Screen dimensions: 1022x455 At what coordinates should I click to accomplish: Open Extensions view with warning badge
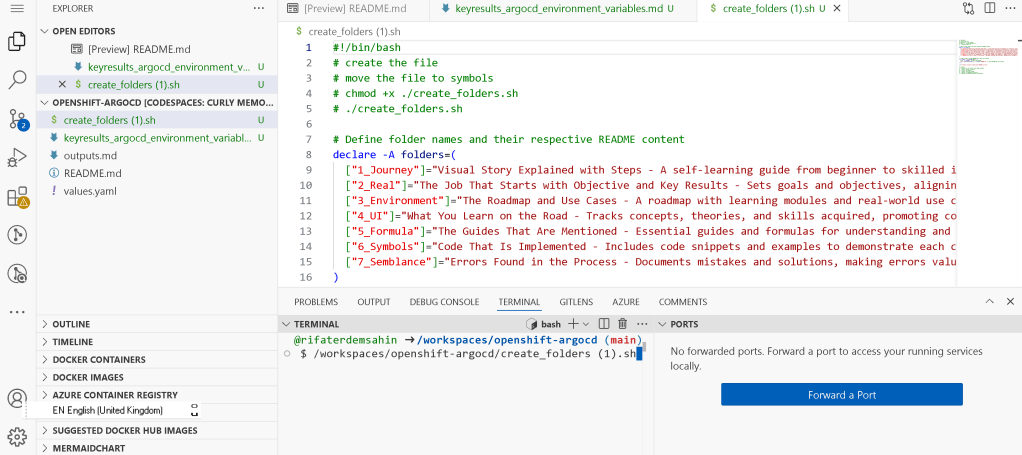click(x=18, y=197)
